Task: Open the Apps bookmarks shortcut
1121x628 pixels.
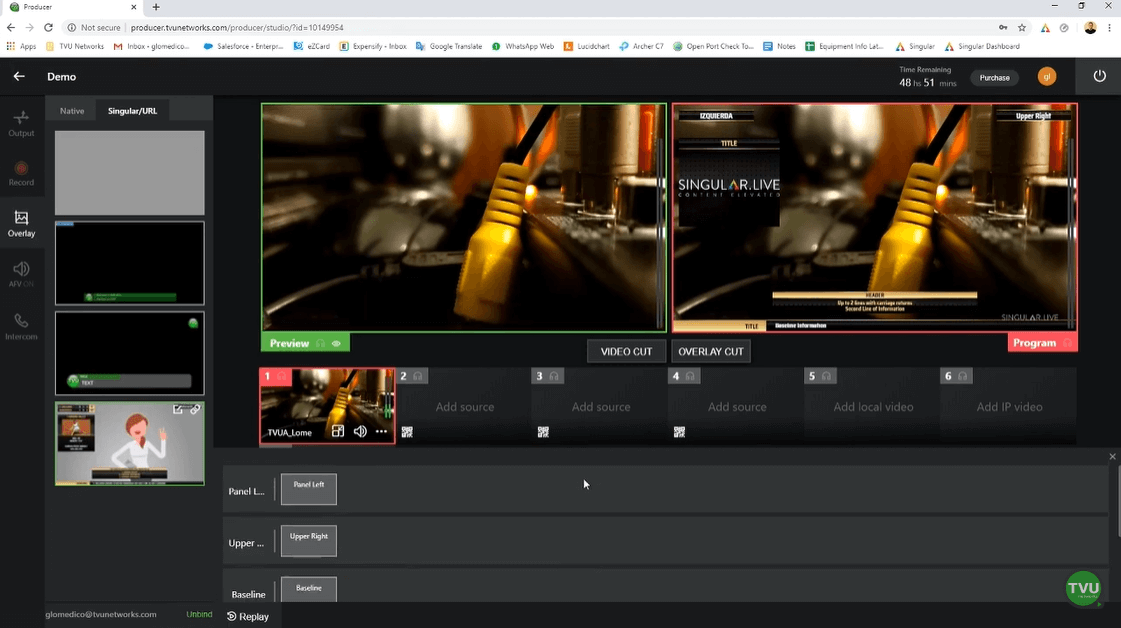Action: click(21, 46)
